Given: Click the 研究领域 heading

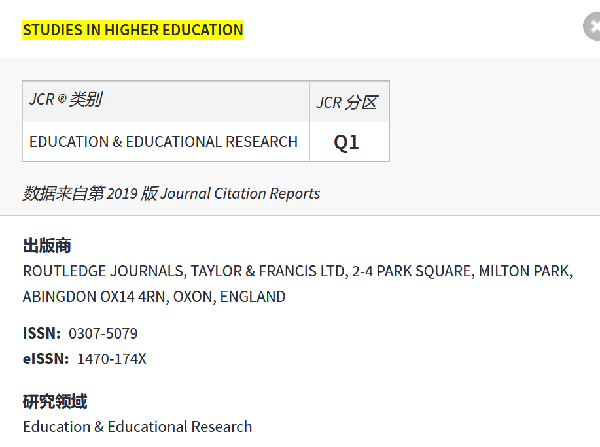Looking at the screenshot, I should click(55, 401).
